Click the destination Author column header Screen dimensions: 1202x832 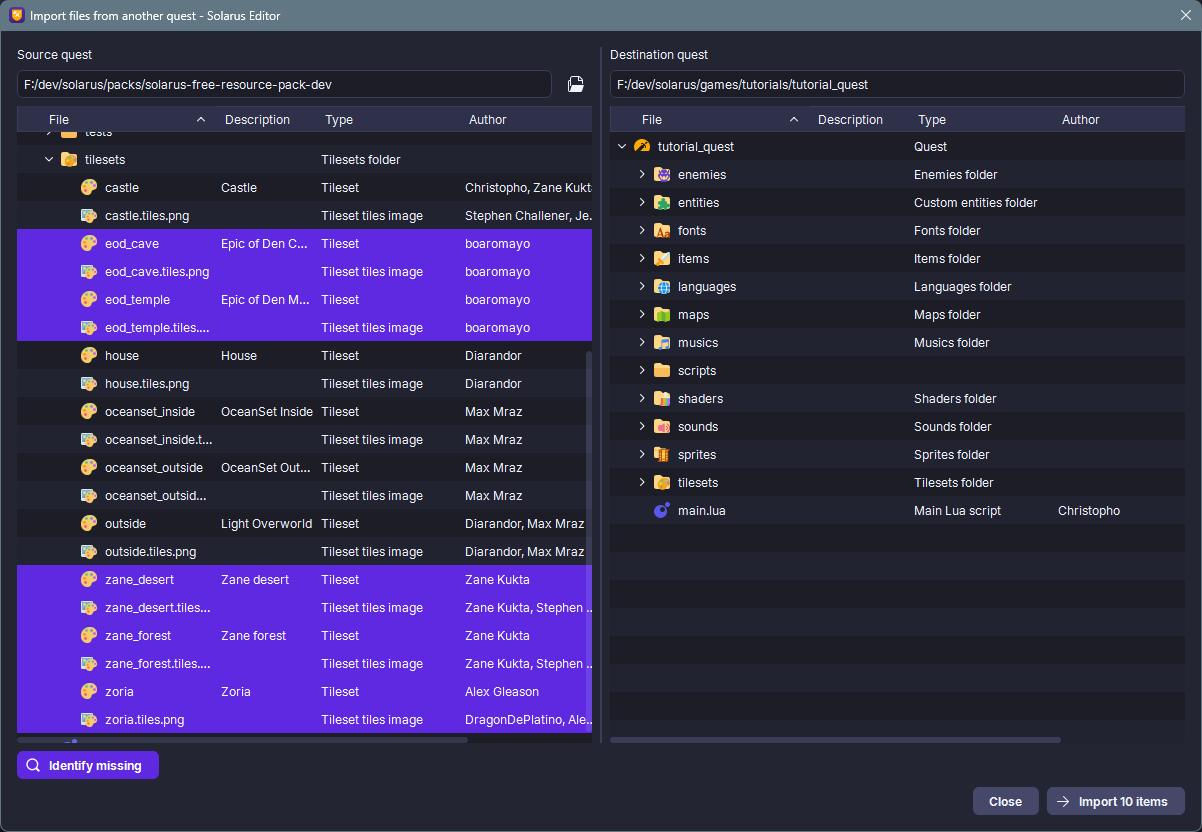1117,119
